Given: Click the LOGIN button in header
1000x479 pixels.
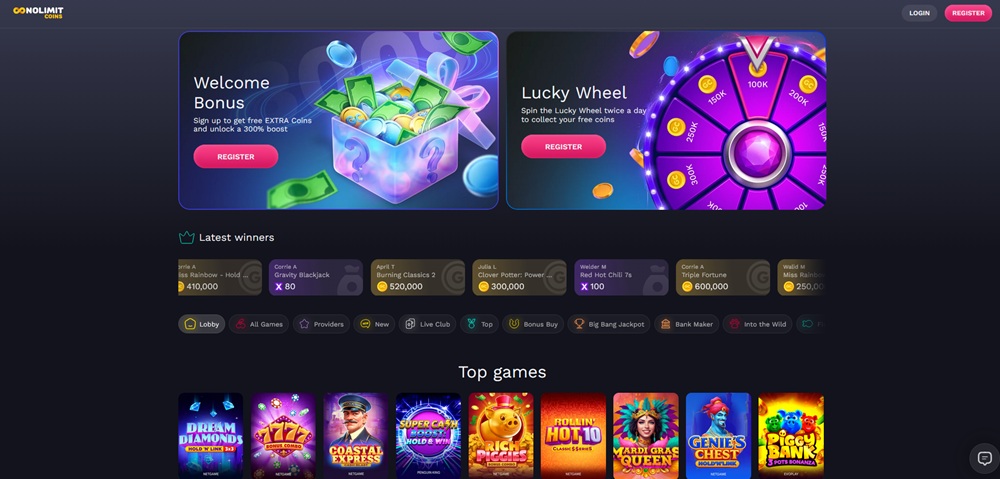Looking at the screenshot, I should pyautogui.click(x=919, y=13).
